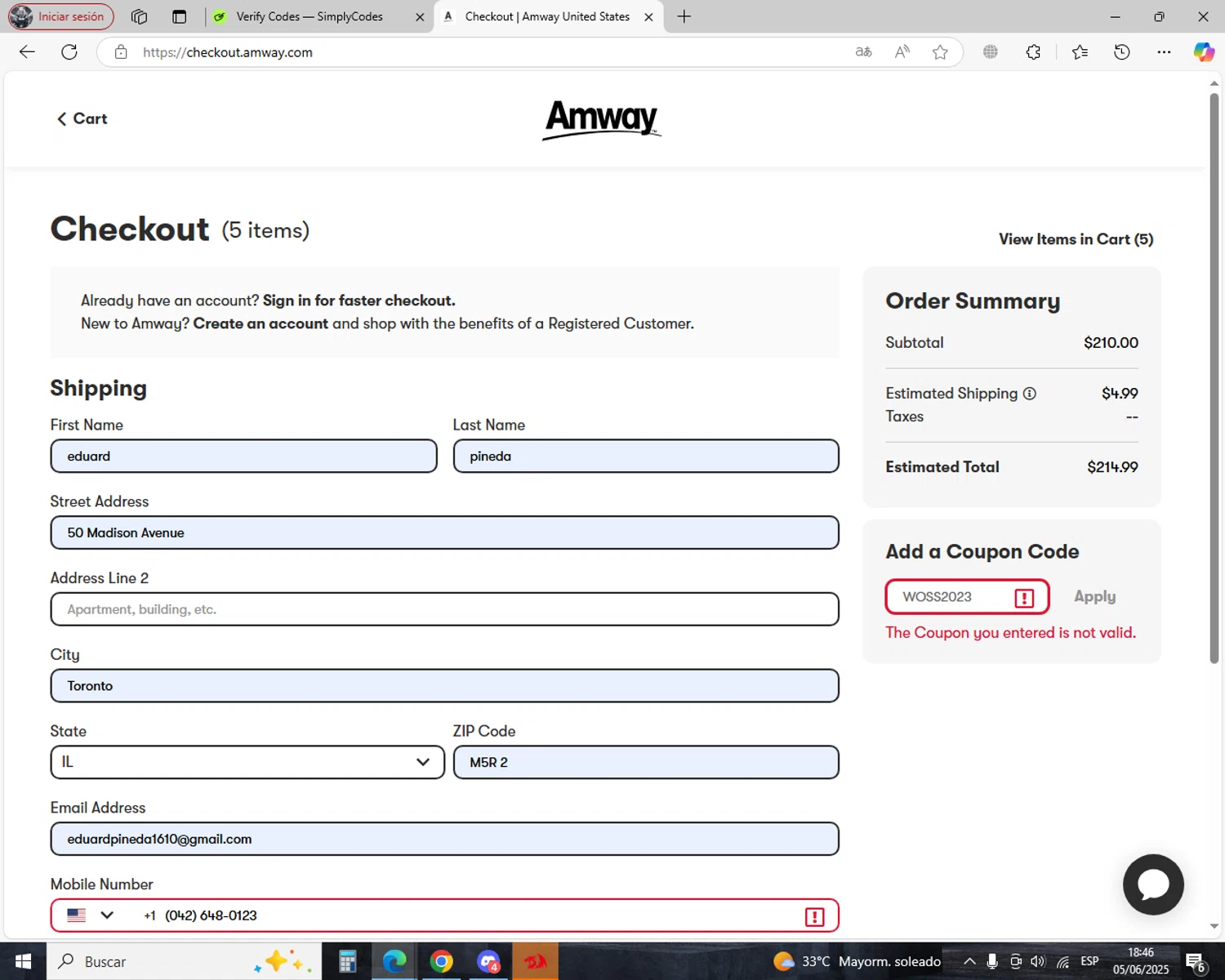Open browser history icon
The height and width of the screenshot is (980, 1225).
(1122, 52)
